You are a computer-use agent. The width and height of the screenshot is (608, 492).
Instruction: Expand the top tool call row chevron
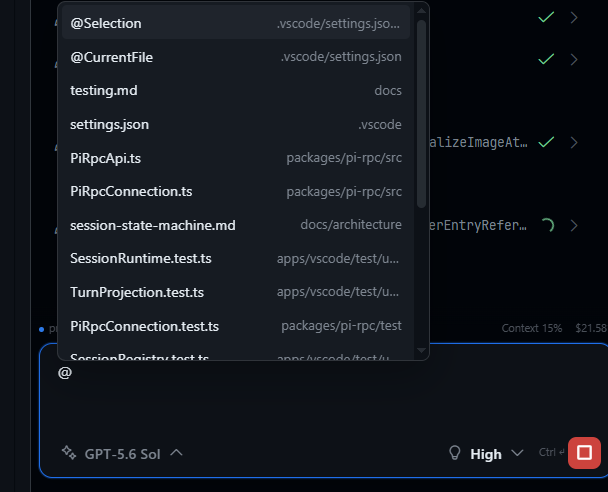pyautogui.click(x=574, y=17)
